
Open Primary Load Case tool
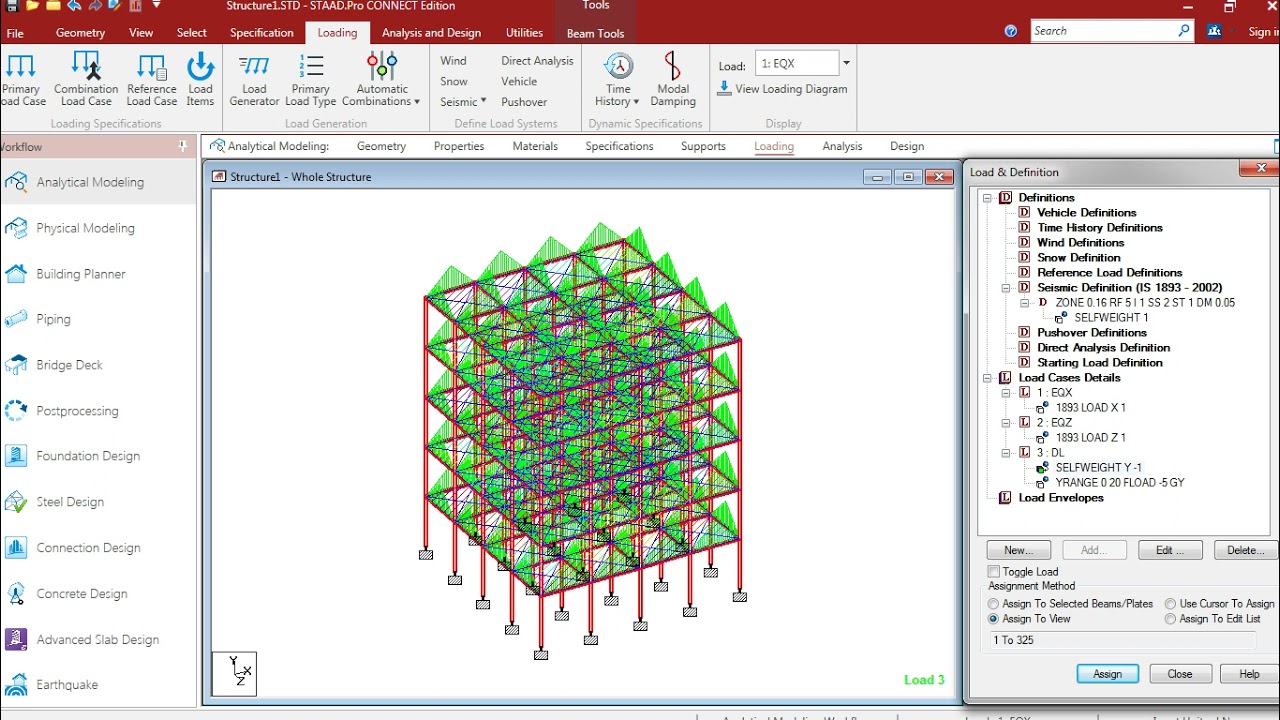[x=22, y=80]
